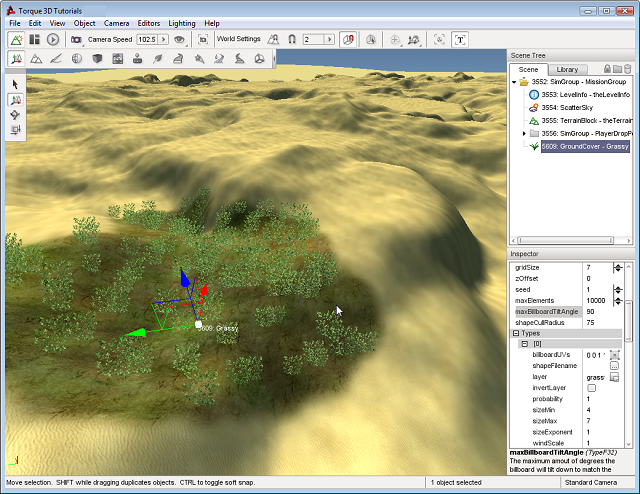Toggle the invertLayer checkbox
Image resolution: width=640 pixels, height=494 pixels.
590,387
